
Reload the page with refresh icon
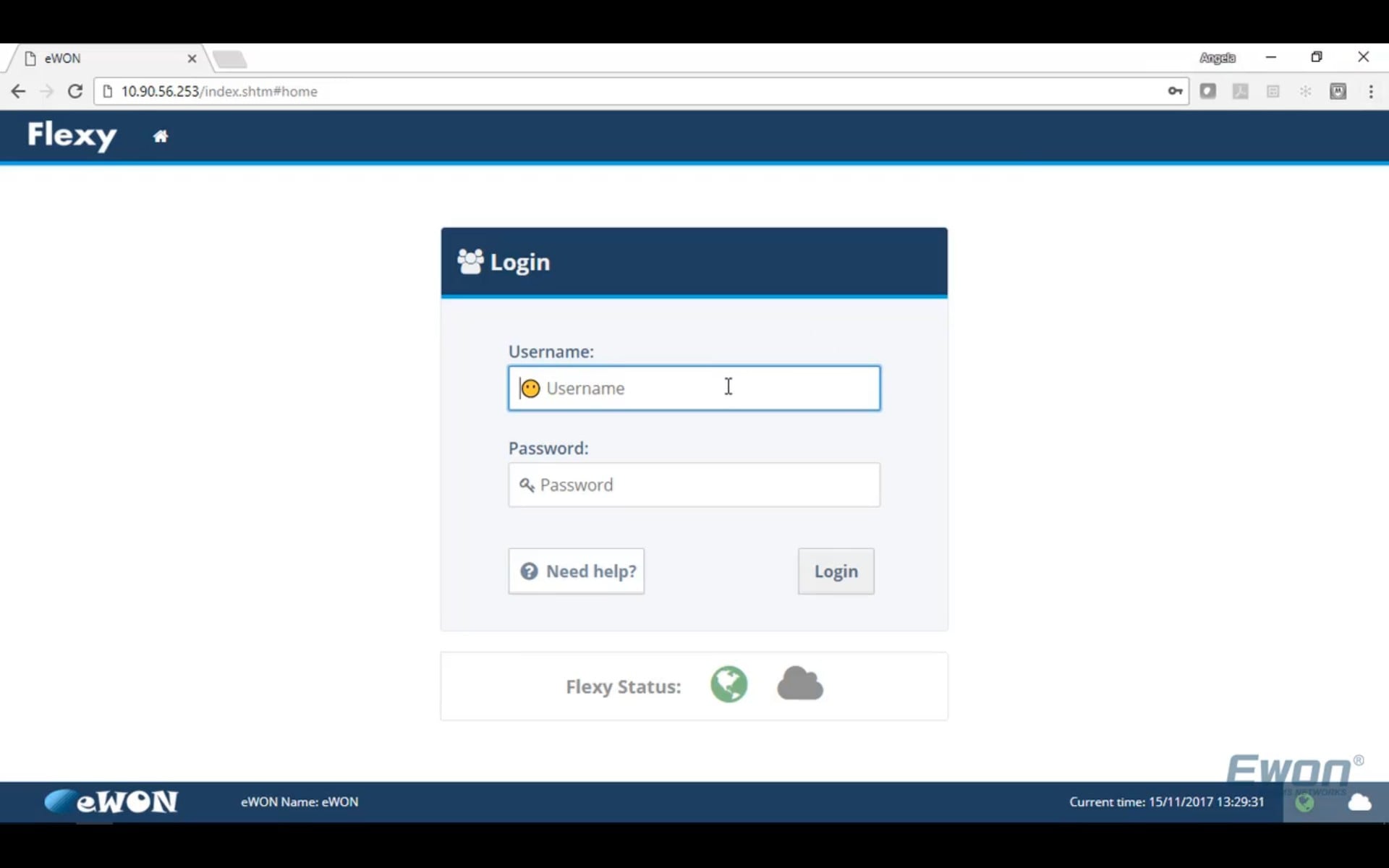[x=75, y=91]
